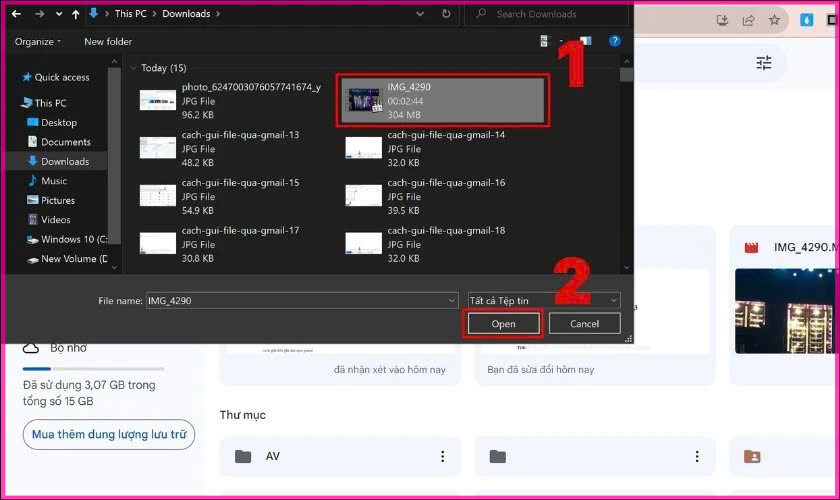
Task: Click browser share page icon
Action: pos(748,20)
